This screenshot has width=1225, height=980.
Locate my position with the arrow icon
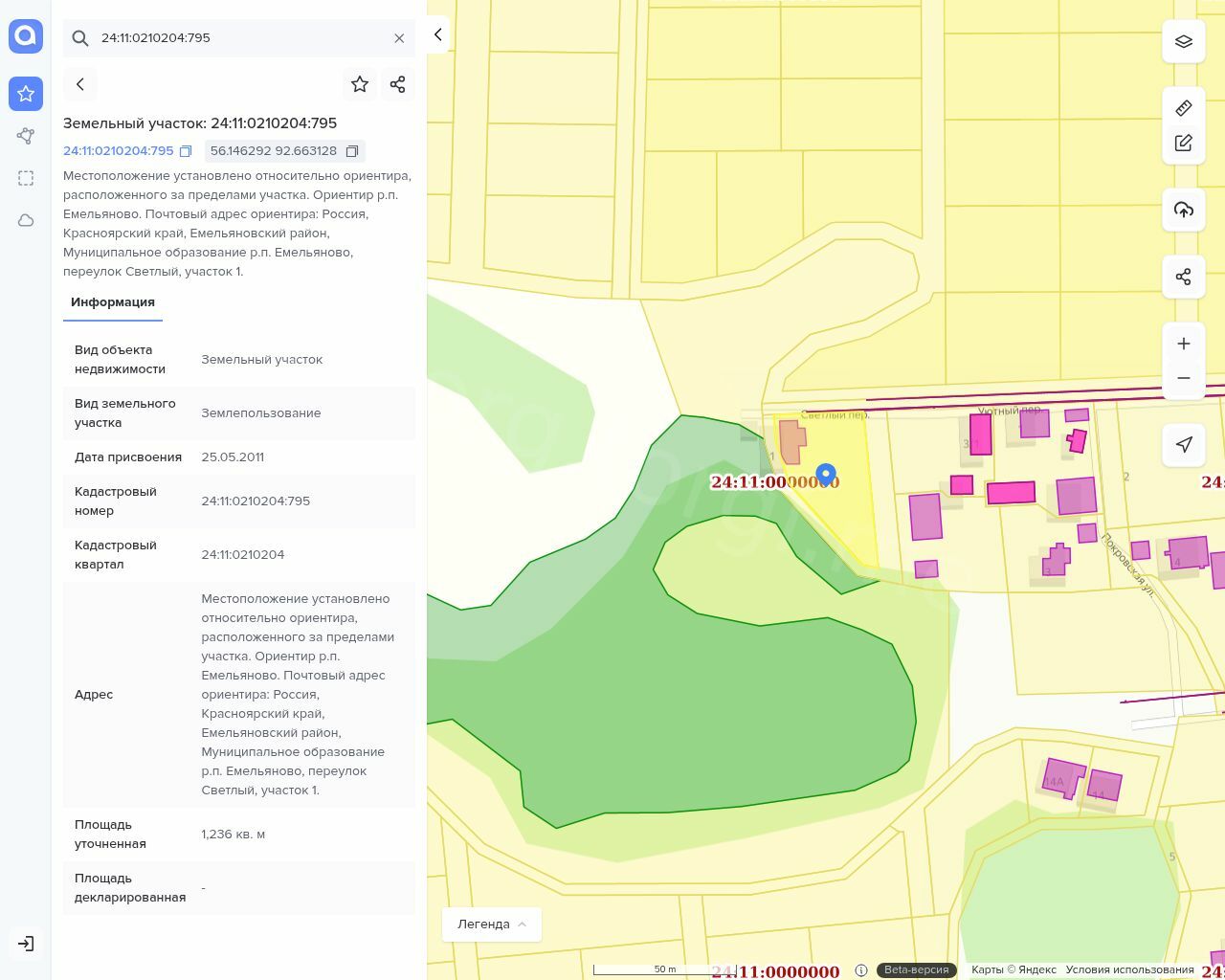click(x=1183, y=444)
